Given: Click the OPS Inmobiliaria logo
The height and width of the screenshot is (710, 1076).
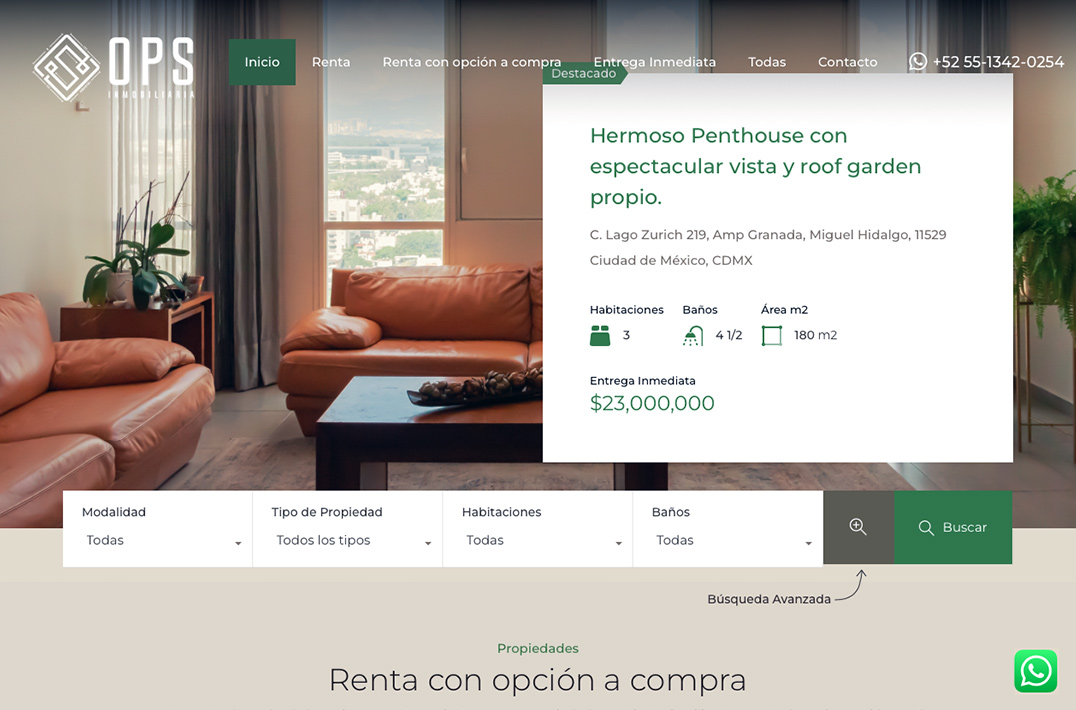Looking at the screenshot, I should tap(114, 68).
